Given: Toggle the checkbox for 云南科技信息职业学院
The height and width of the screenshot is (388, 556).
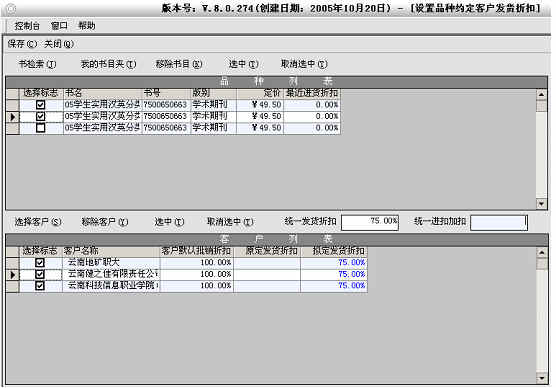Looking at the screenshot, I should point(40,286).
